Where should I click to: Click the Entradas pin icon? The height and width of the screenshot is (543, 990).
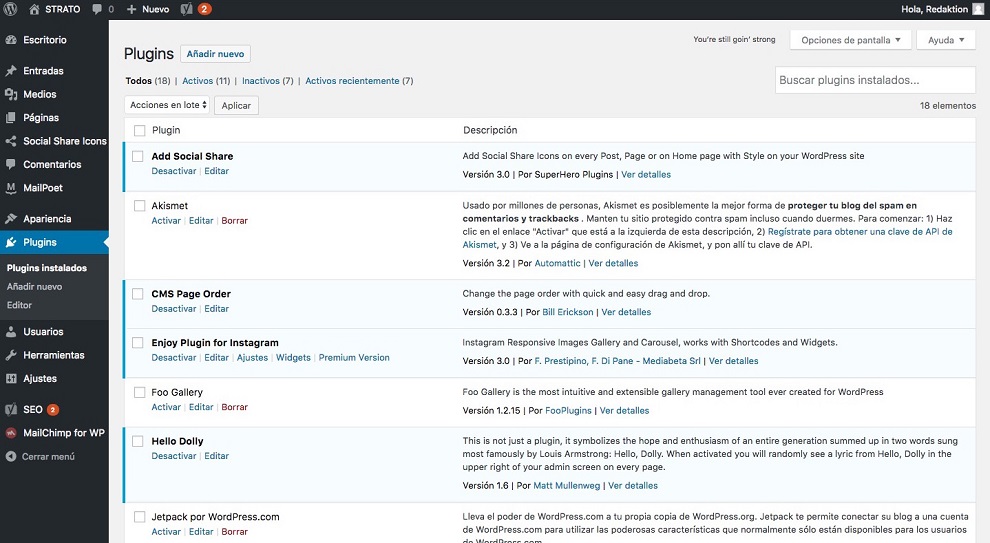pos(11,71)
